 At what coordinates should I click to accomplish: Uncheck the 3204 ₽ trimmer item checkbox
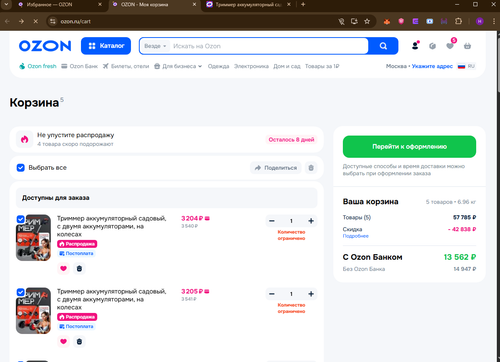coord(20,219)
